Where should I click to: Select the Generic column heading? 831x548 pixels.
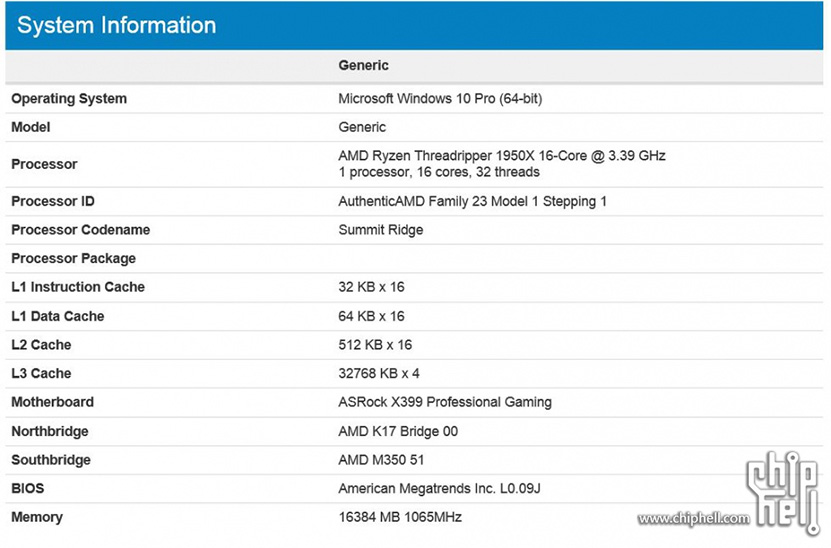[x=364, y=65]
